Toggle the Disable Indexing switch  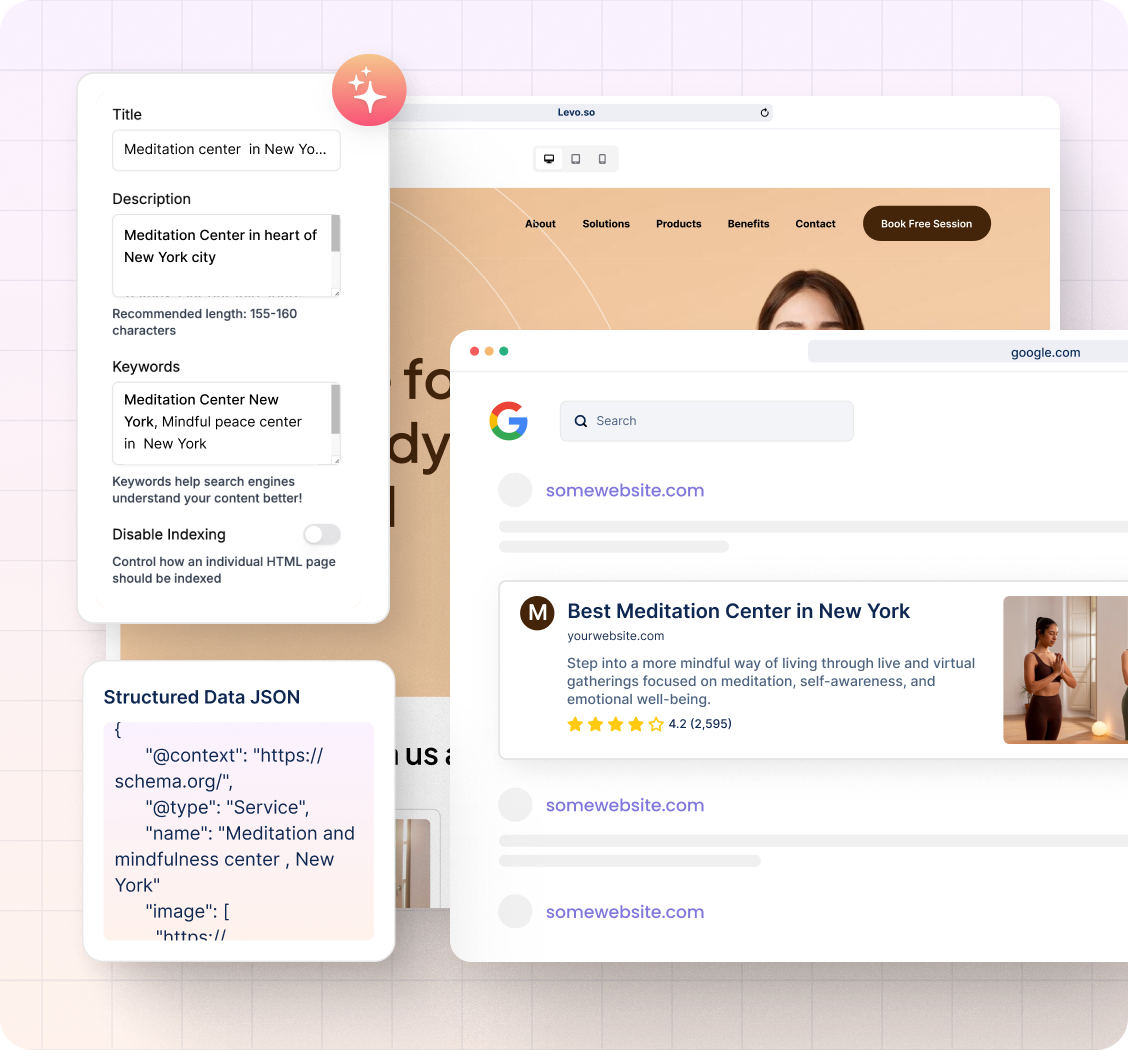point(322,534)
